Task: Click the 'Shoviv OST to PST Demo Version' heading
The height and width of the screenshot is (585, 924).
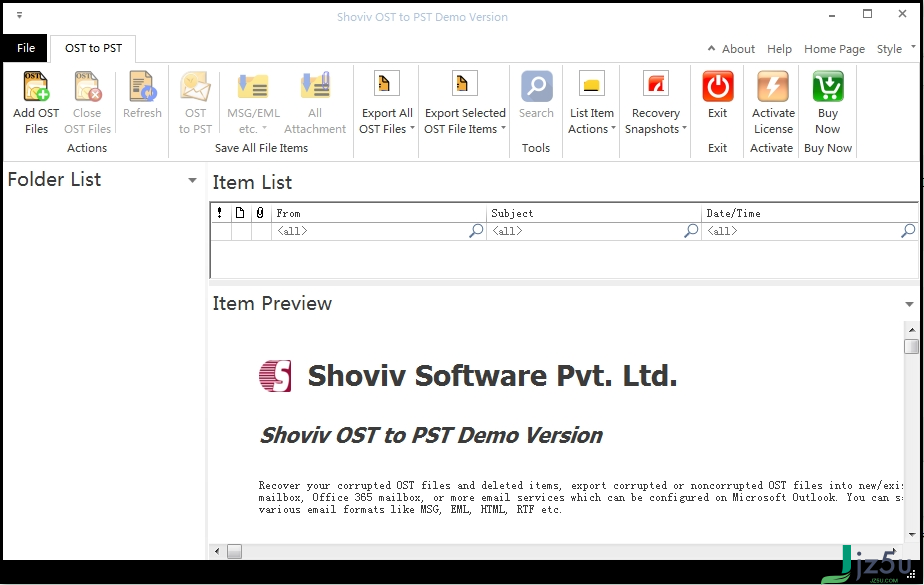Action: (x=431, y=435)
